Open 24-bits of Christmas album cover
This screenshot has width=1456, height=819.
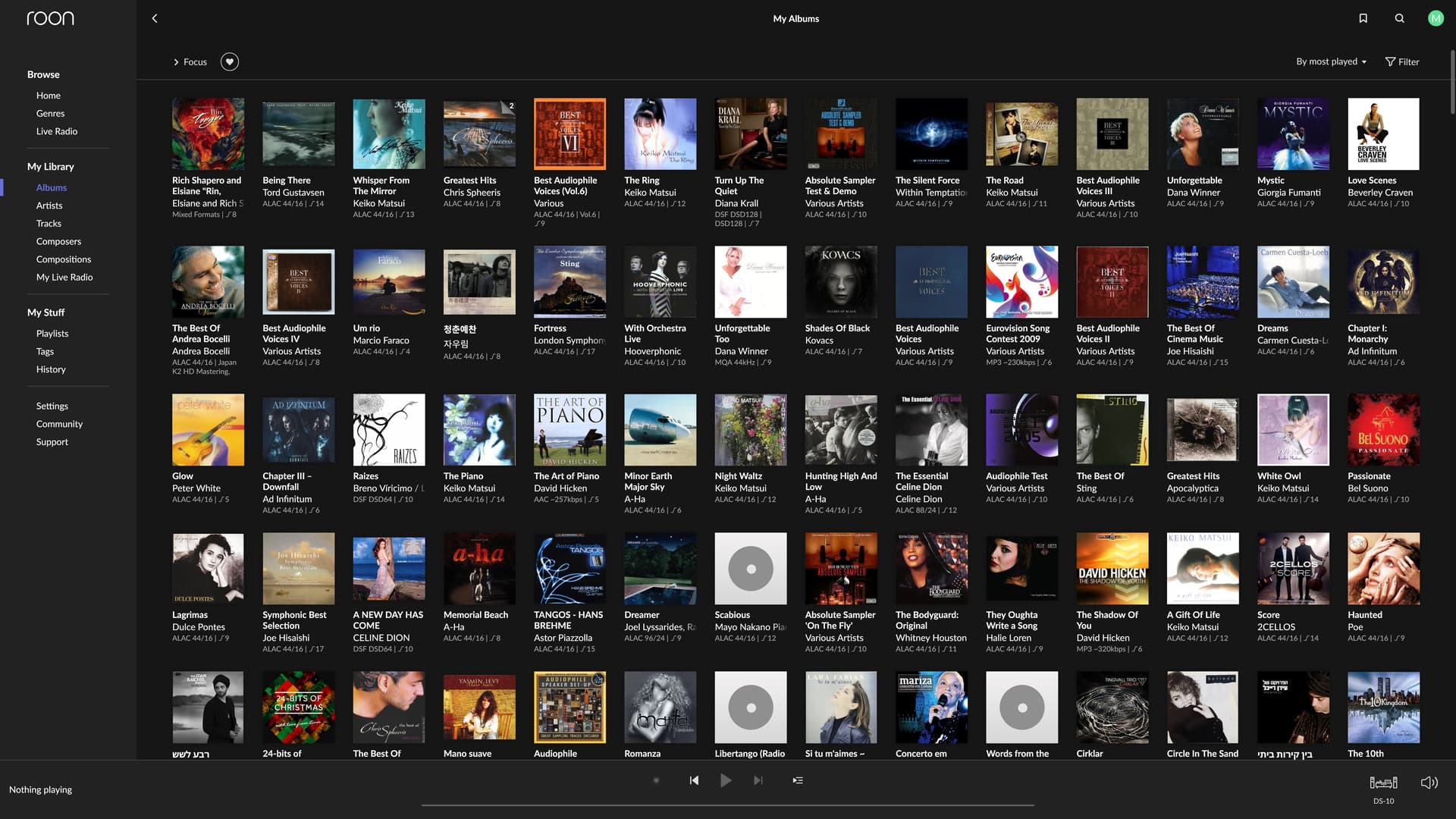(x=298, y=707)
